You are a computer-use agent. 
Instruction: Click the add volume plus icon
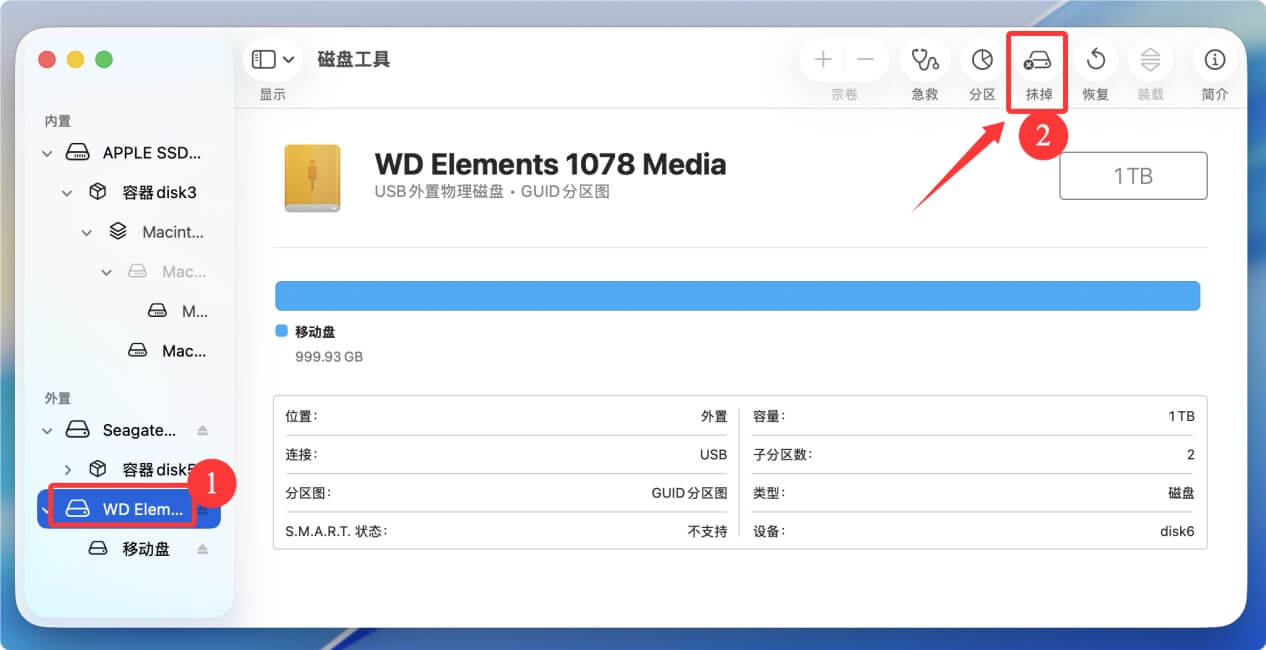click(x=822, y=60)
